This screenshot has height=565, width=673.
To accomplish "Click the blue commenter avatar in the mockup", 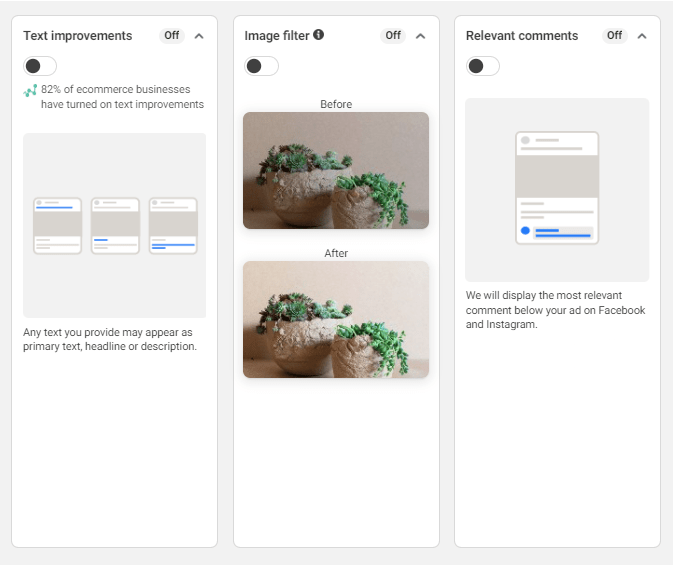I will 525,231.
